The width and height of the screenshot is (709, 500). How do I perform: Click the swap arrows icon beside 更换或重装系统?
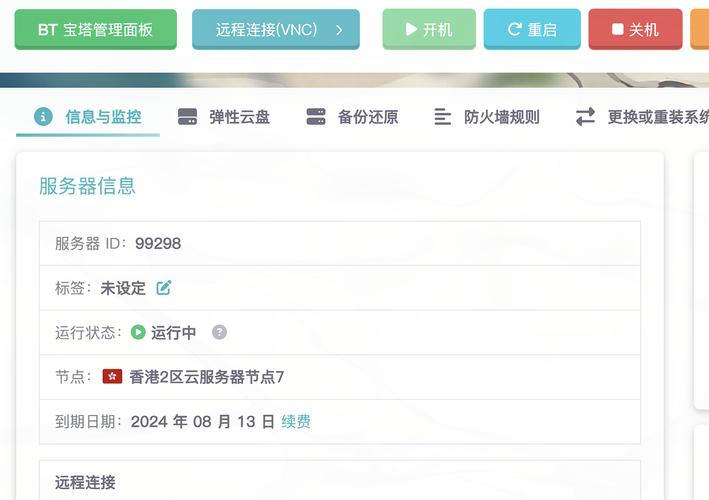(x=585, y=117)
